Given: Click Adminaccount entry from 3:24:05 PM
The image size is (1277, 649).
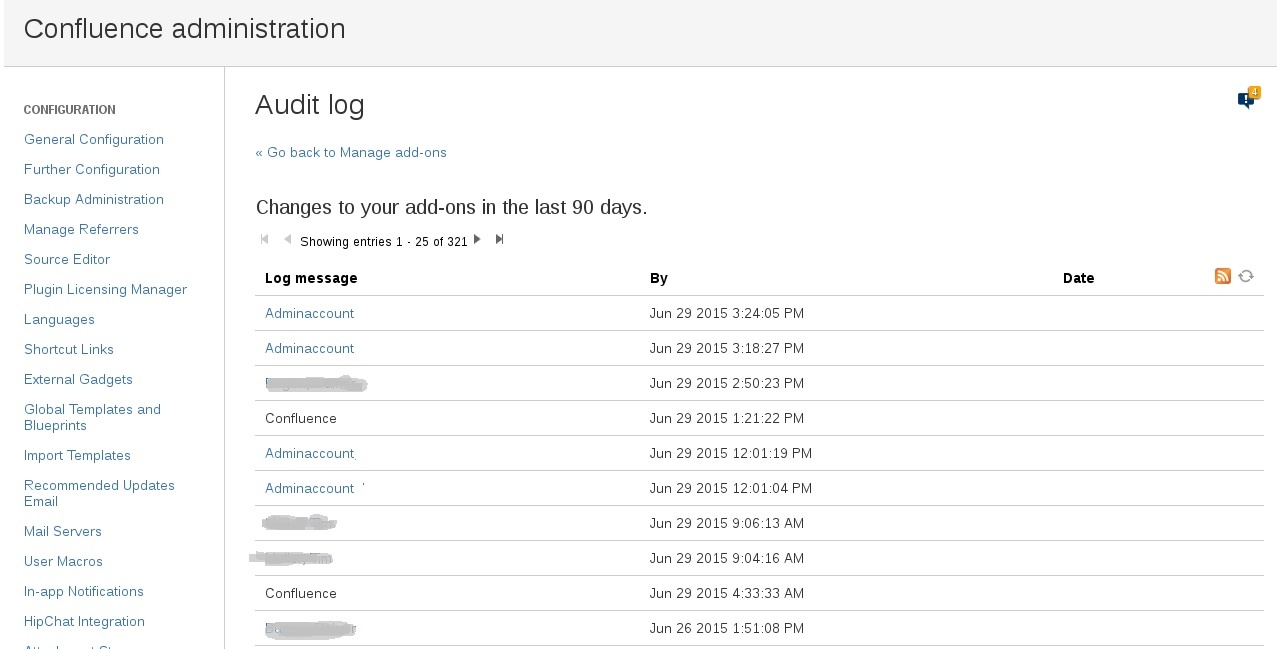Looking at the screenshot, I should coord(309,313).
